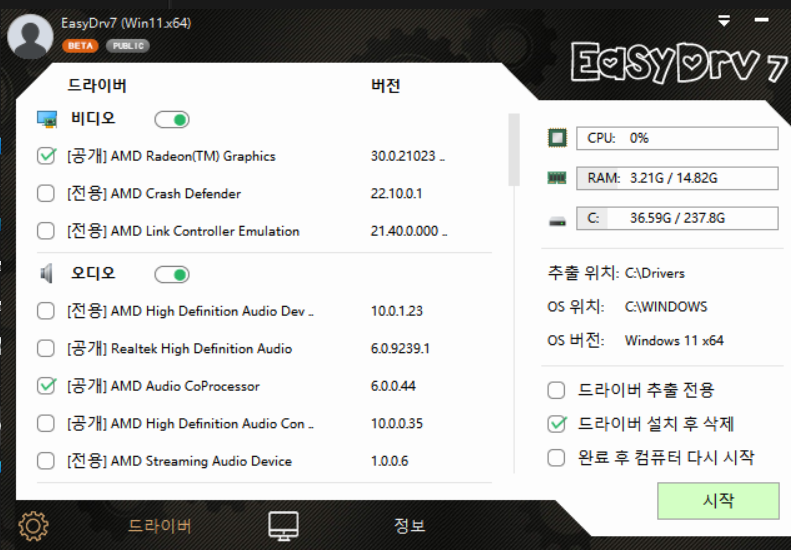The width and height of the screenshot is (791, 550).
Task: Uncheck AMD Radeon(TM) Graphics driver
Action: point(46,156)
